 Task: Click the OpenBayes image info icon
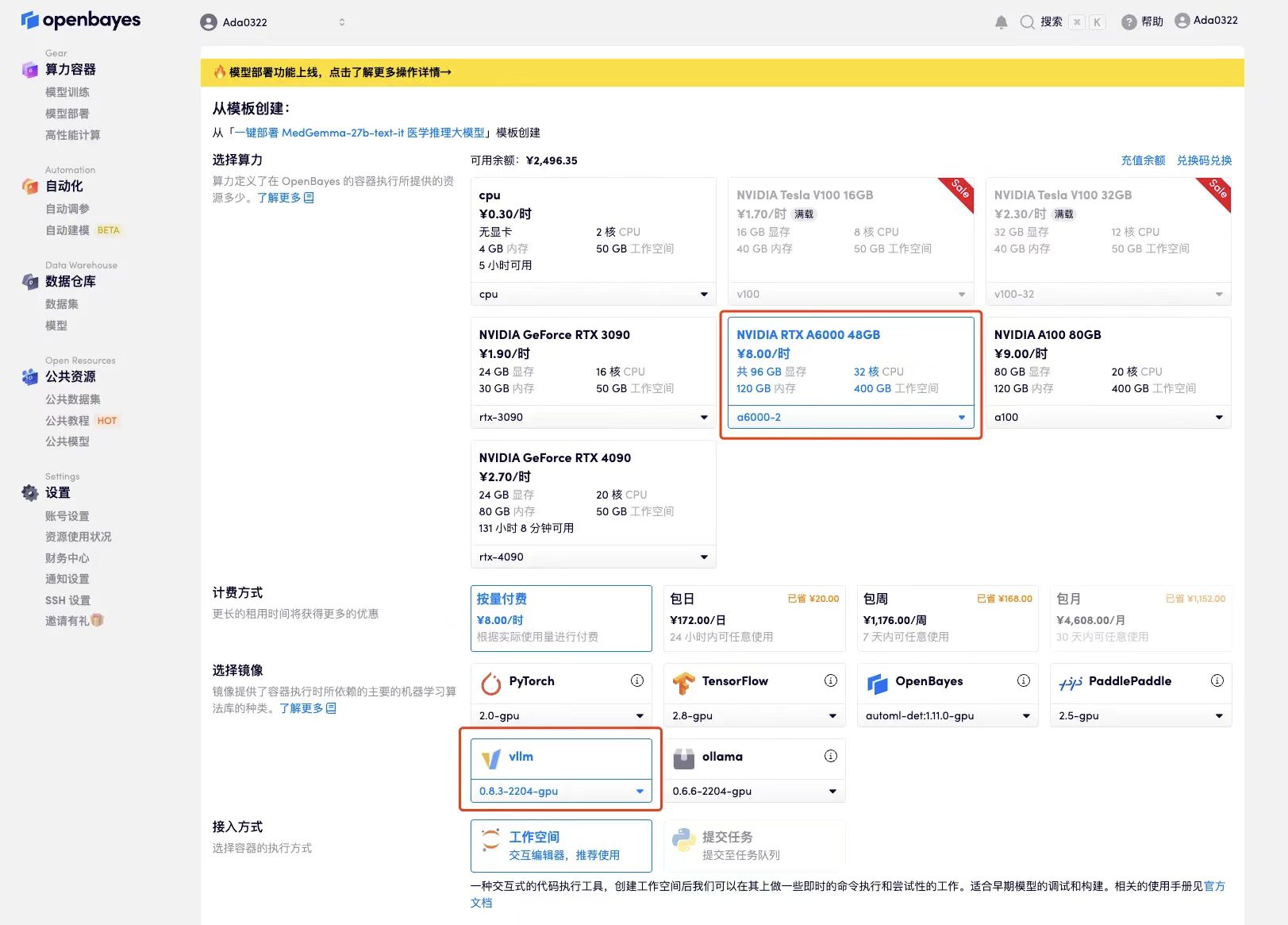[x=1023, y=680]
